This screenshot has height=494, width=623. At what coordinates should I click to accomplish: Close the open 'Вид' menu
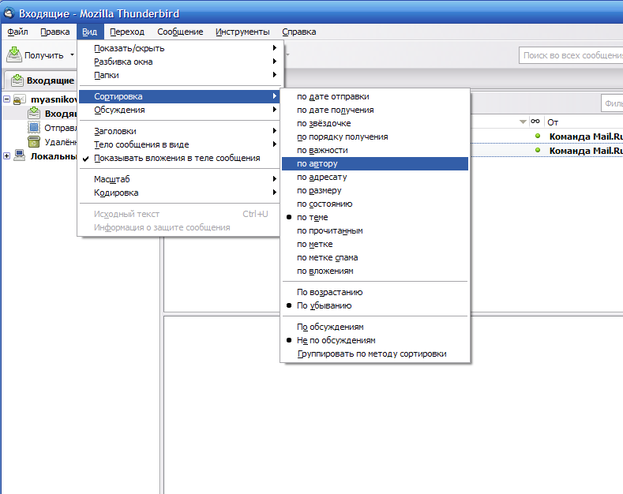(90, 32)
